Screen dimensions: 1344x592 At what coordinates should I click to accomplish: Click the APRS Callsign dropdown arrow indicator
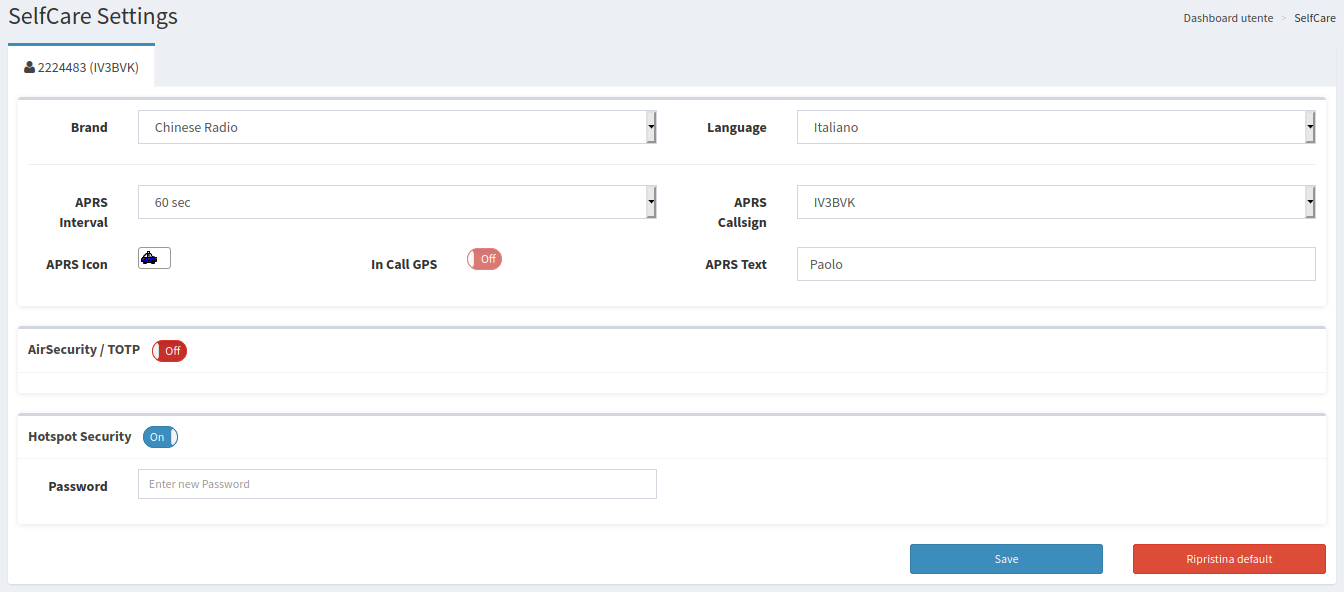coord(1310,202)
